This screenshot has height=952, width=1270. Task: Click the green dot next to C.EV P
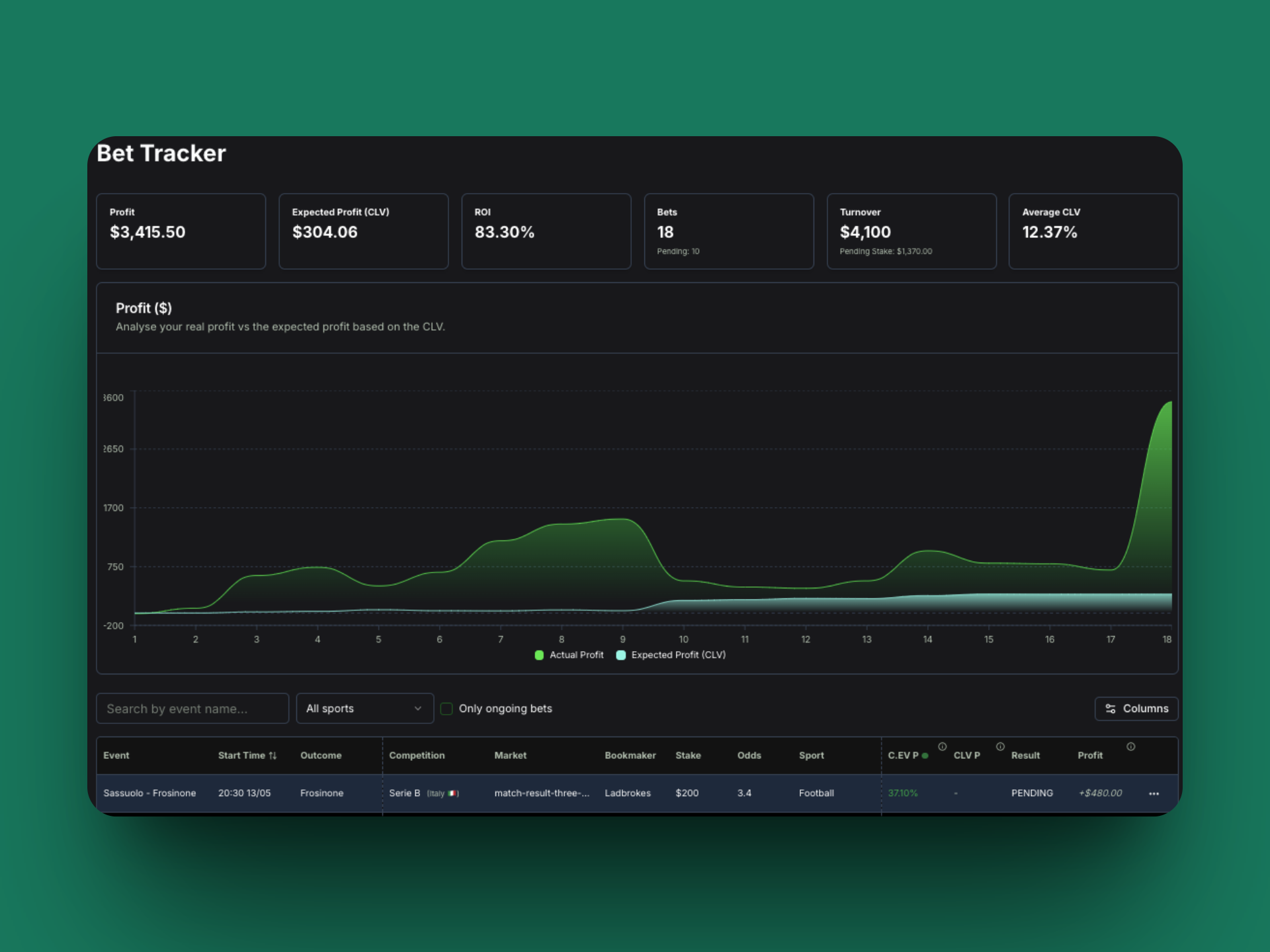(925, 755)
